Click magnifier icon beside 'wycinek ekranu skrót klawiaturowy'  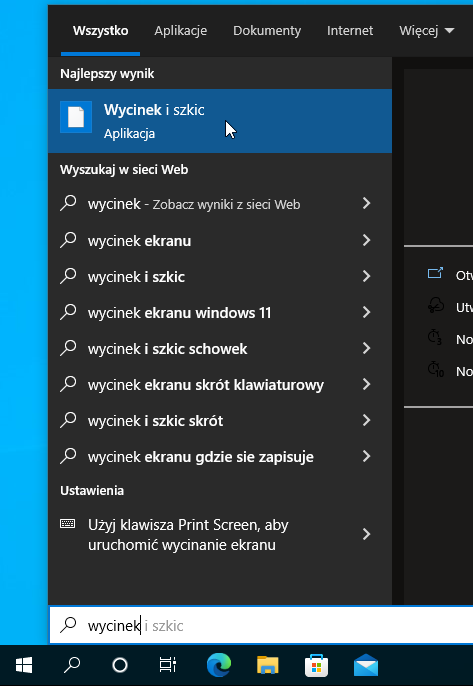(68, 384)
